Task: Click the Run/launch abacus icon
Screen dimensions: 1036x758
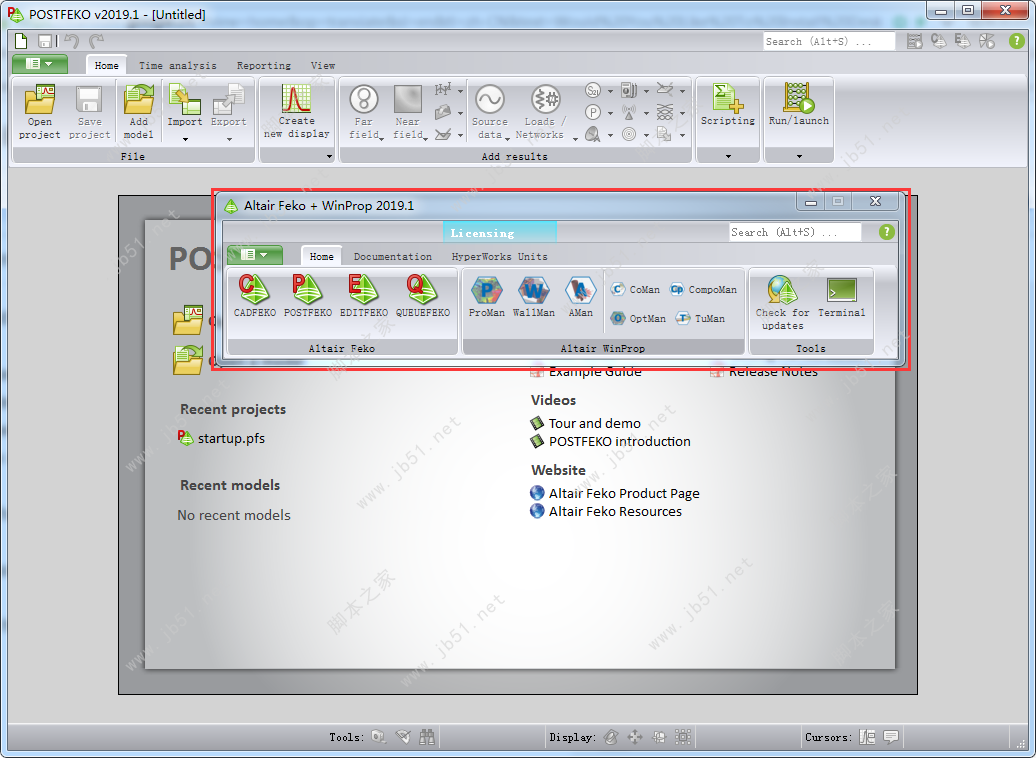Action: (798, 98)
